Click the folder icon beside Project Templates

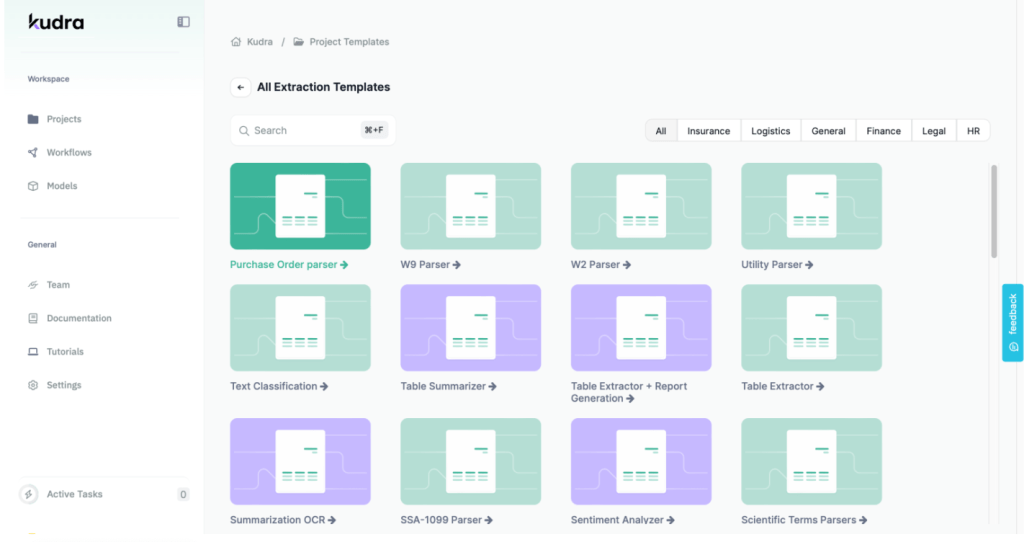(298, 42)
